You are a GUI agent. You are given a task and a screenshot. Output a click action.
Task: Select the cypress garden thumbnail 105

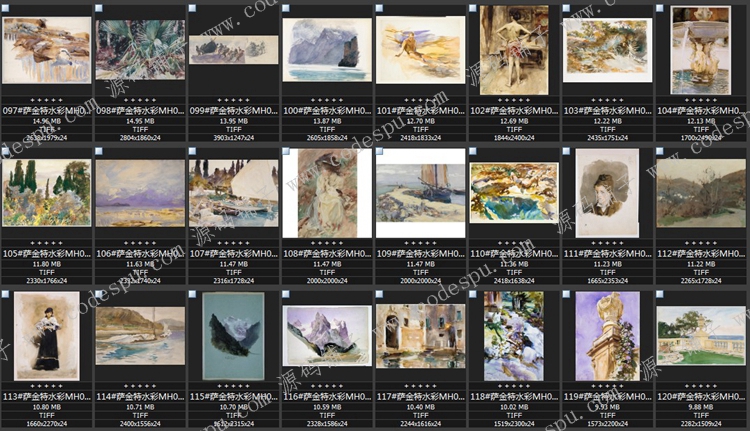[x=46, y=193]
